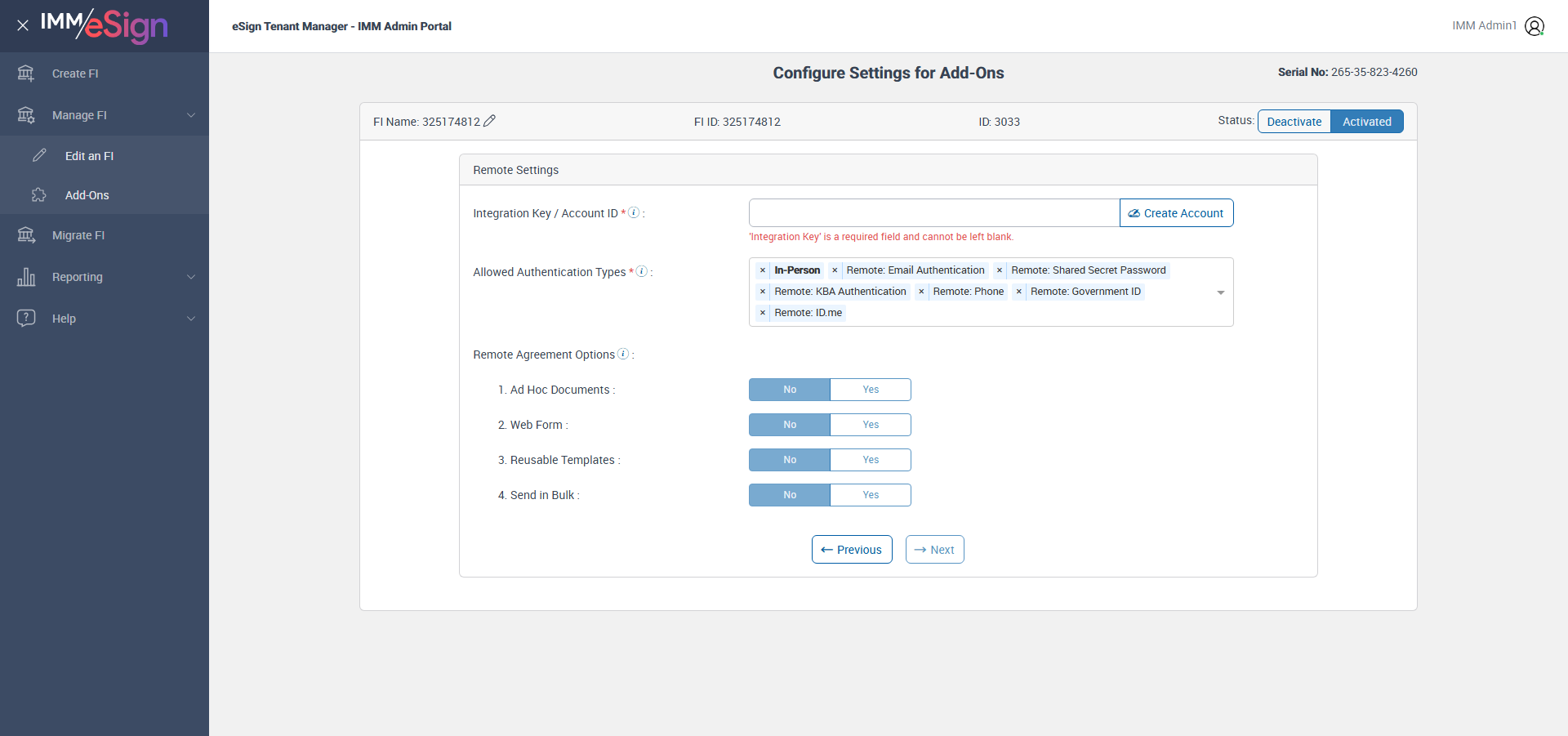Collapse the Manage FI menu chevron
Image resolution: width=1568 pixels, height=736 pixels.
(x=191, y=115)
